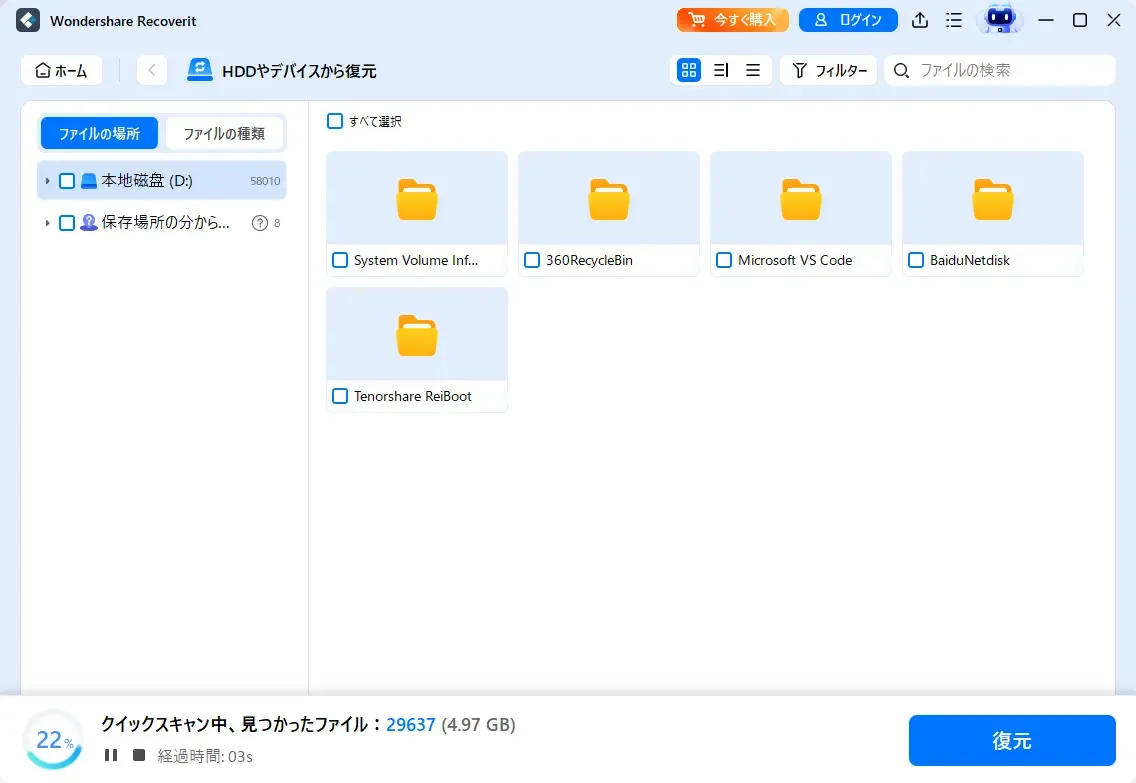Select the 本地磁盘 (D:) label
This screenshot has height=783, width=1136.
(147, 180)
